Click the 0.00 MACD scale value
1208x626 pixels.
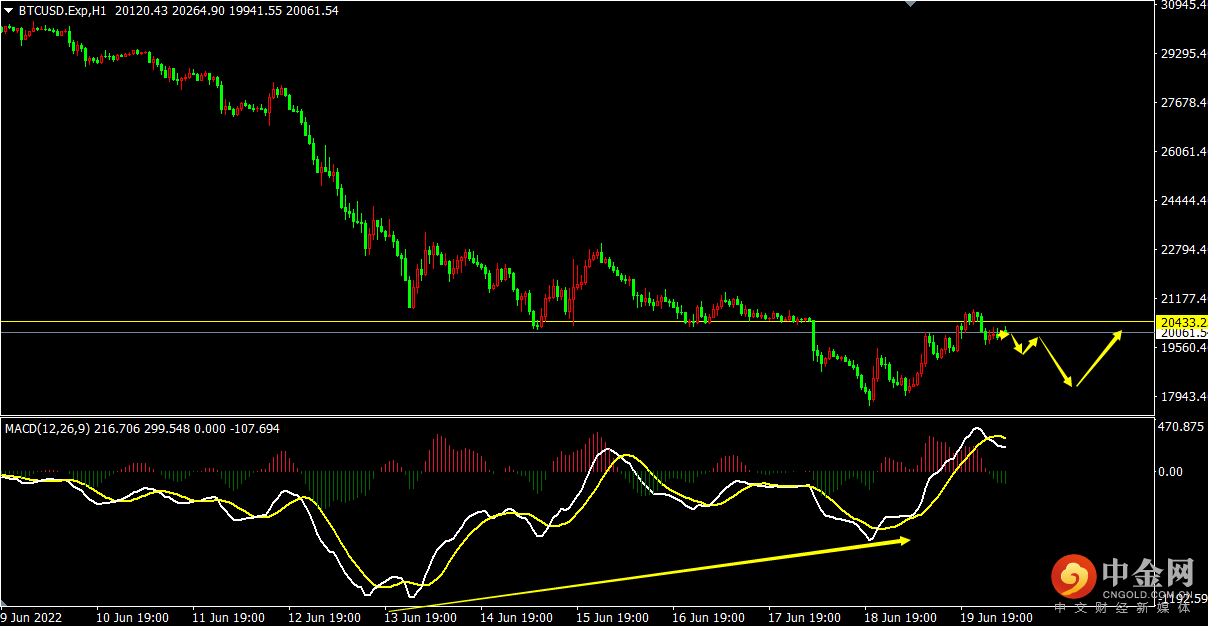coord(1172,471)
